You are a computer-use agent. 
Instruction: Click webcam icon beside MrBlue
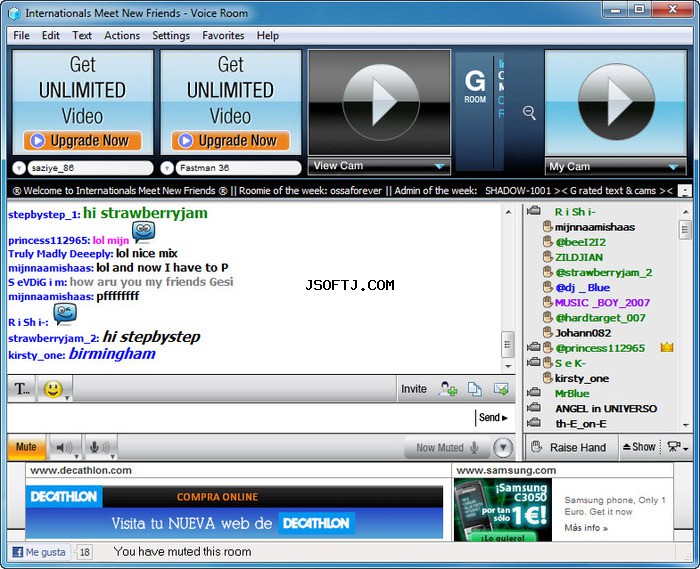[x=533, y=393]
